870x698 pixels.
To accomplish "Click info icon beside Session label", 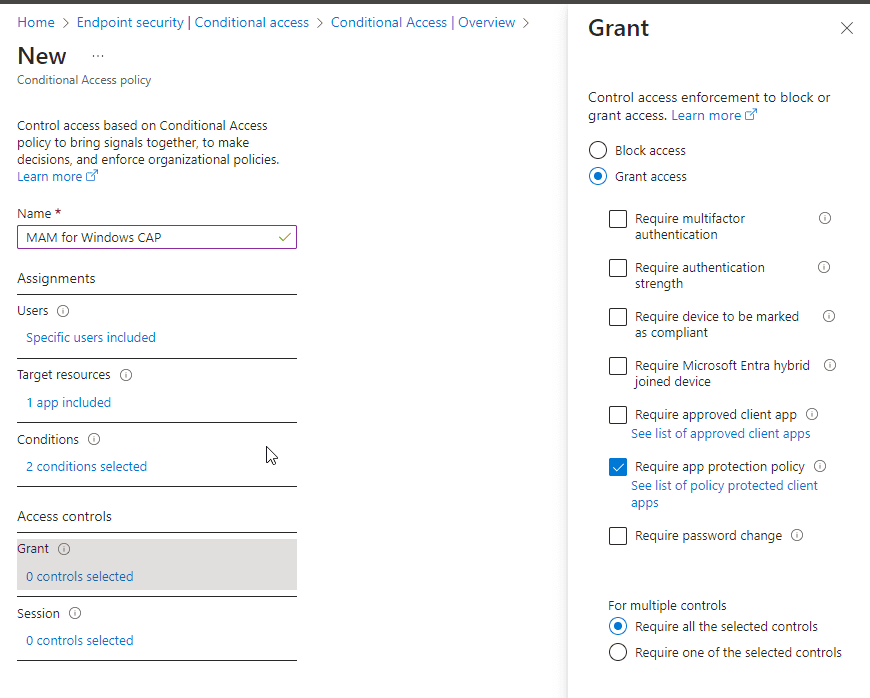I will tap(75, 614).
